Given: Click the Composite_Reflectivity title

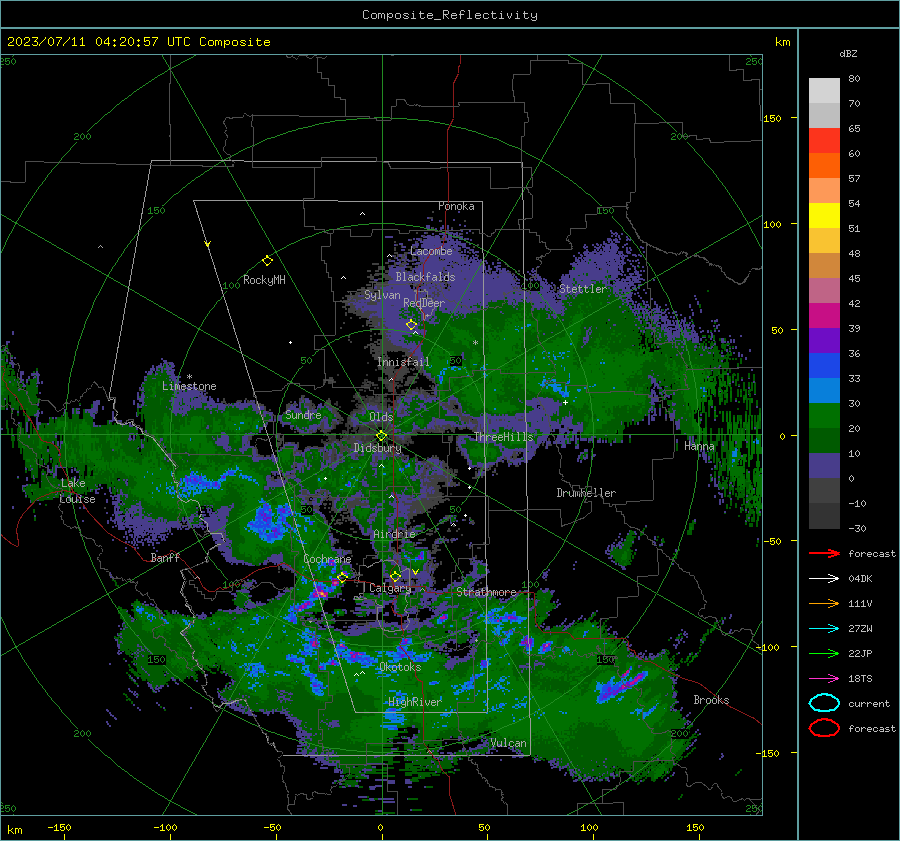Looking at the screenshot, I should pos(450,15).
